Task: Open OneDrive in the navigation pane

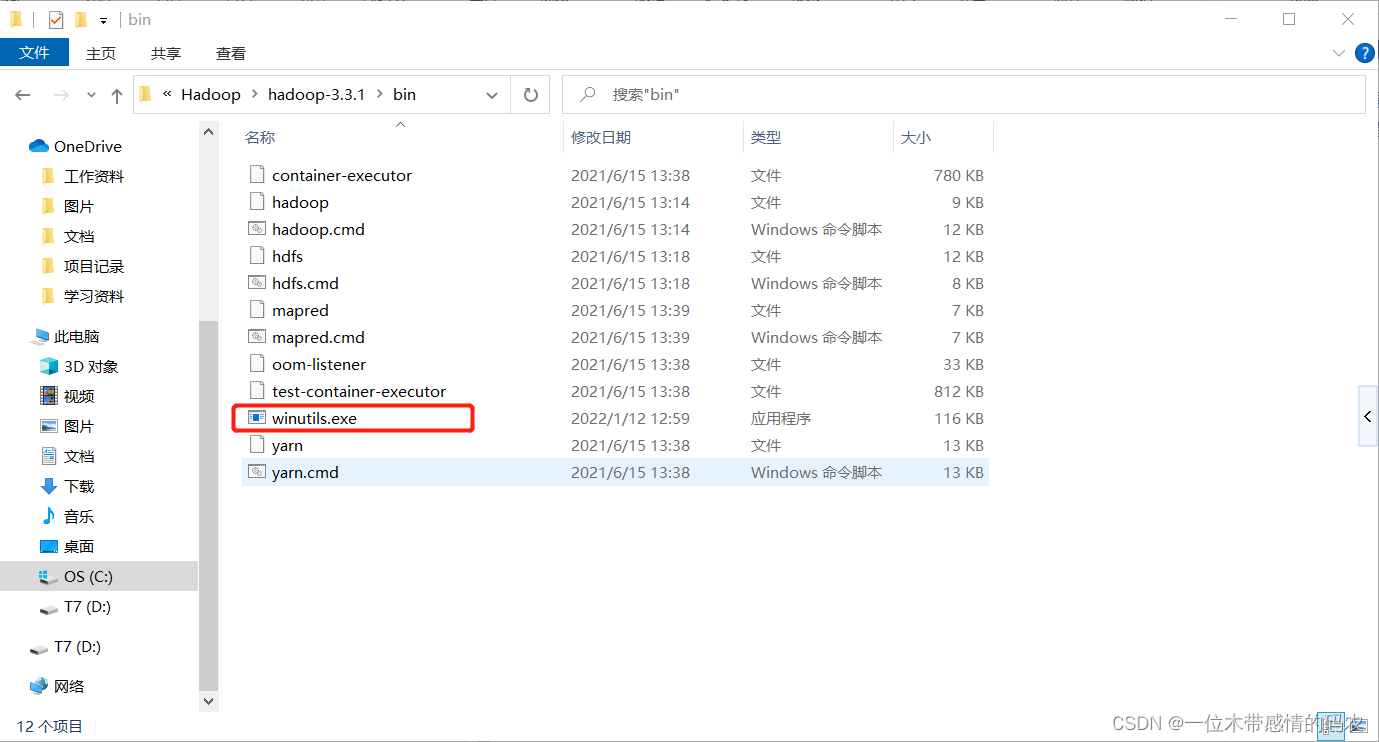Action: pos(87,146)
